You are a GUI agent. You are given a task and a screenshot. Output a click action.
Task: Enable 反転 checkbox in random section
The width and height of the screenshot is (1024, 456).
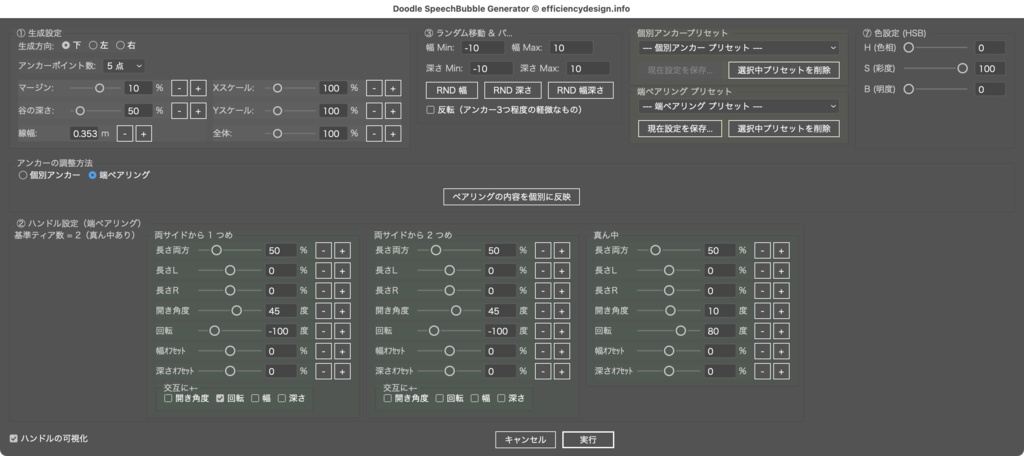pos(430,110)
